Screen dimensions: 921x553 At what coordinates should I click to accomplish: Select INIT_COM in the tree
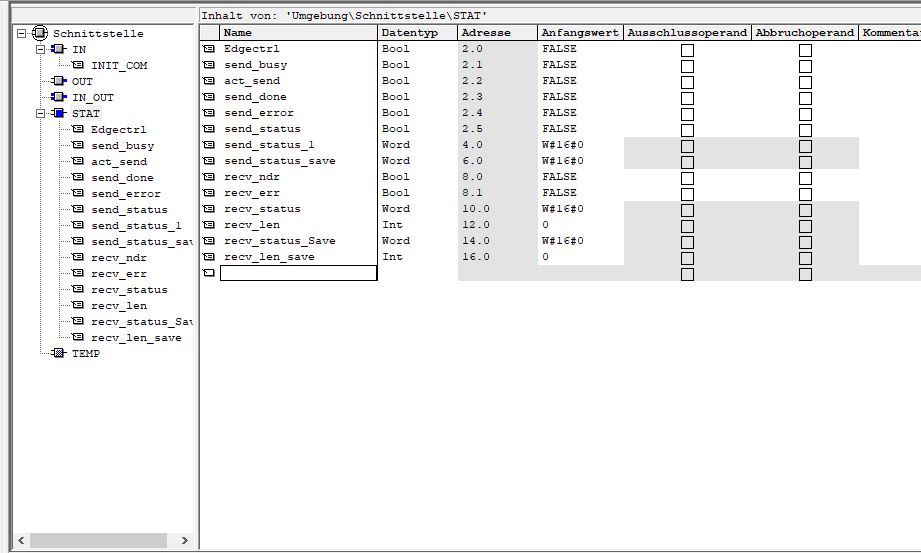118,65
